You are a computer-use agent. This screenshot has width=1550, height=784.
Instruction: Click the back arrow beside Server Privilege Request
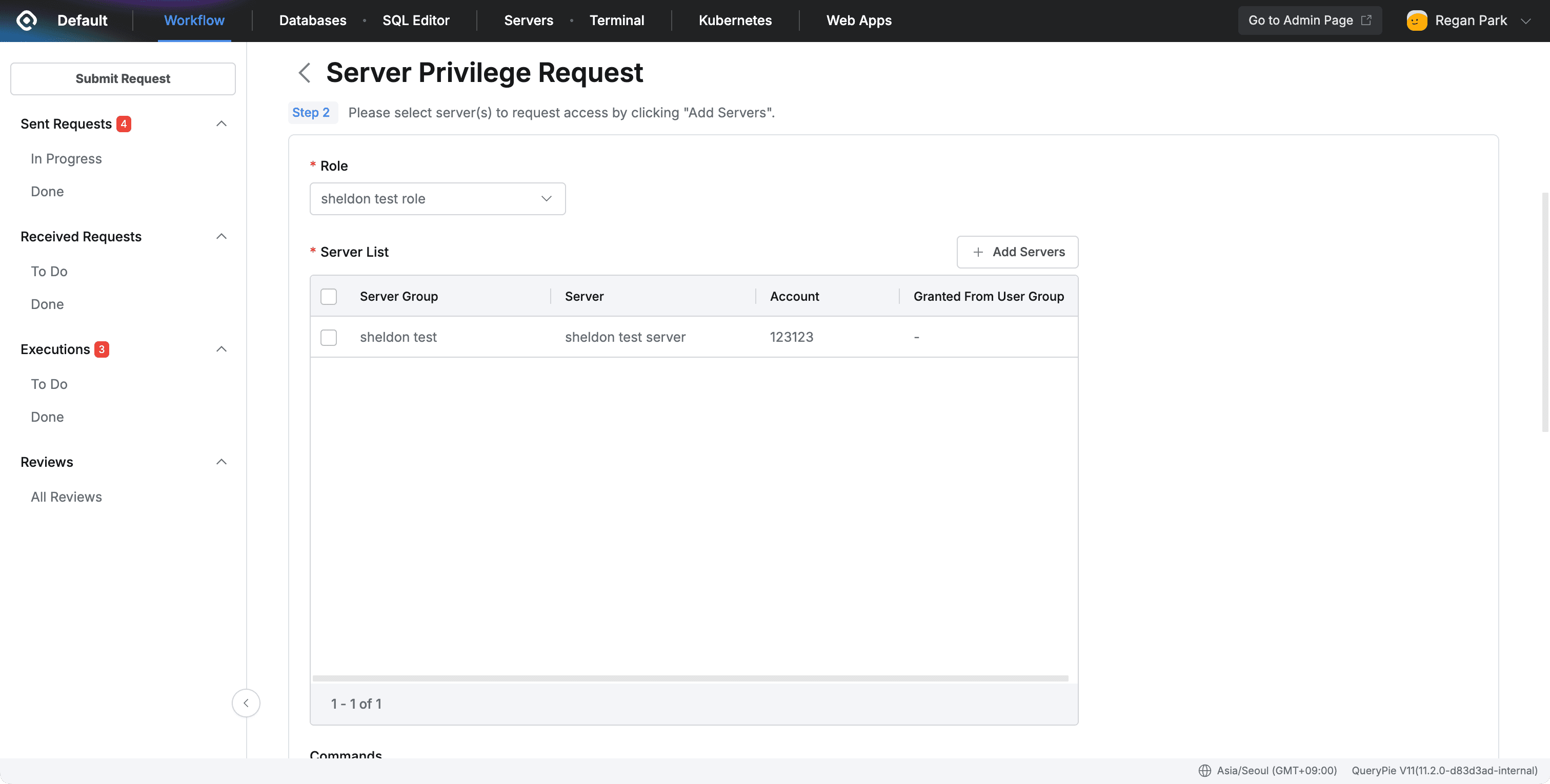304,72
